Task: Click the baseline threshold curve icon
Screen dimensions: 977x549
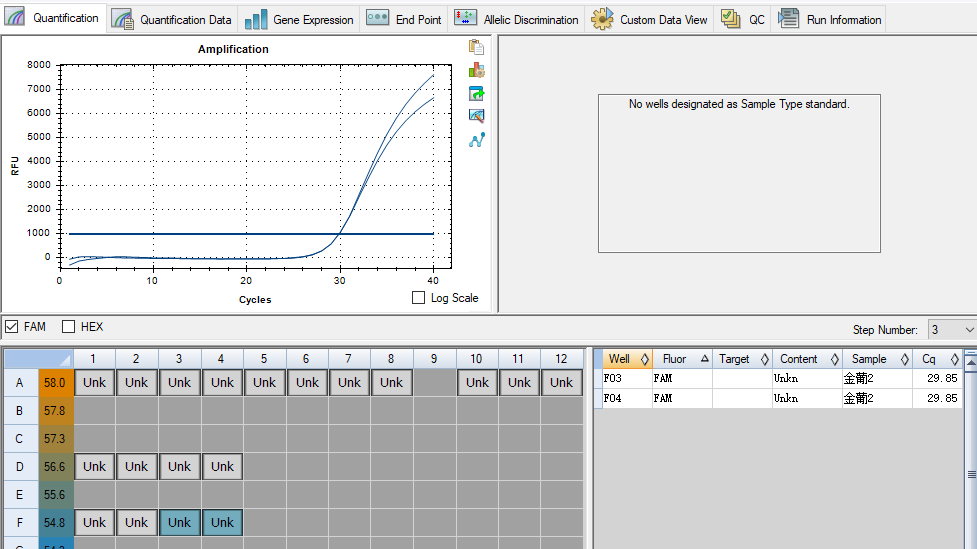Action: (x=477, y=140)
